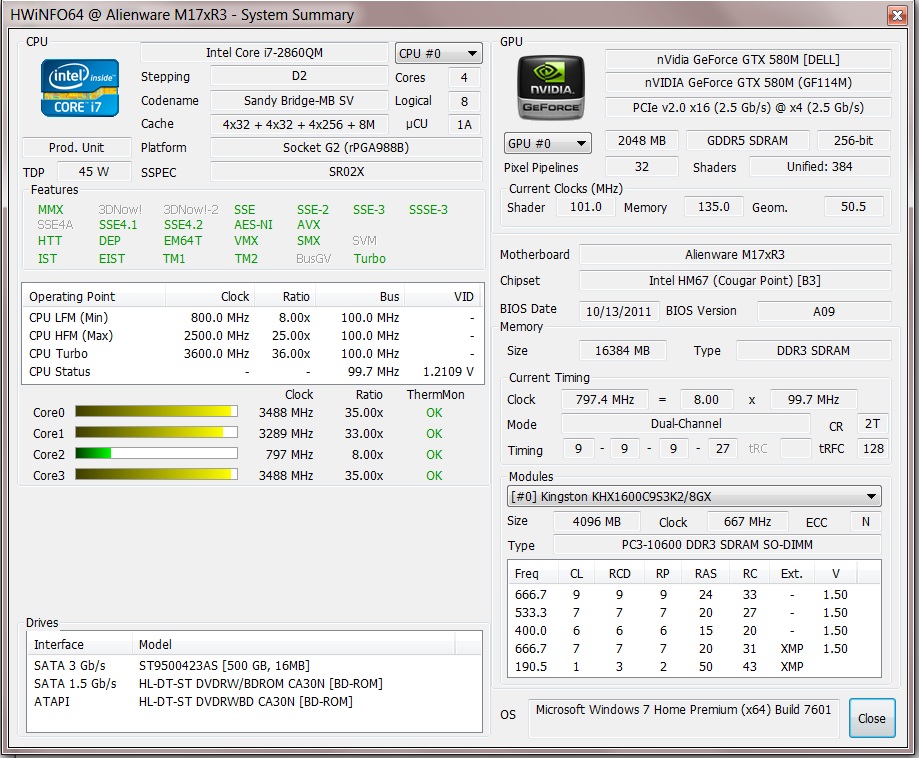Select the CPU LFM (Min) row
Screen dimensions: 919x758
pos(253,318)
